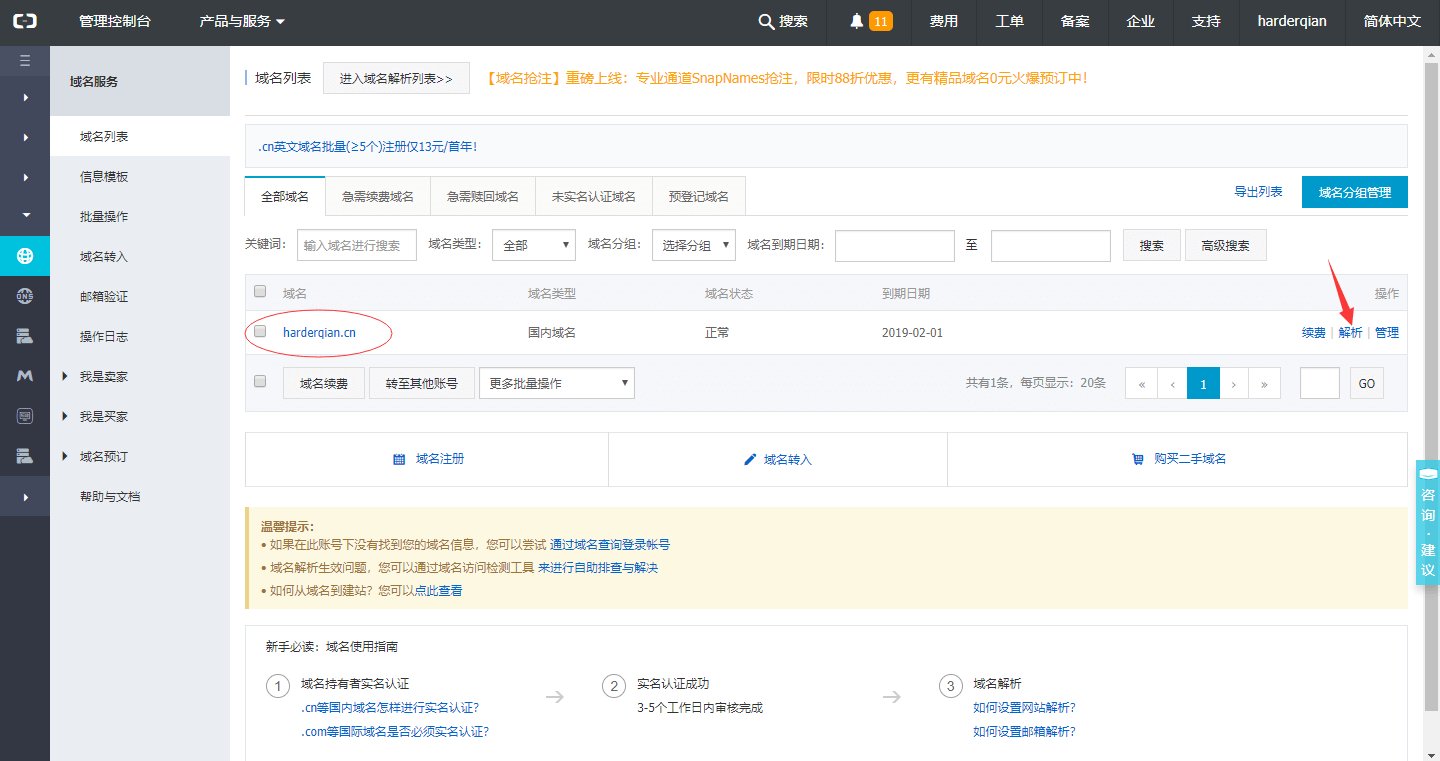
Task: Open the harderqian.cn domain link
Action: point(320,332)
